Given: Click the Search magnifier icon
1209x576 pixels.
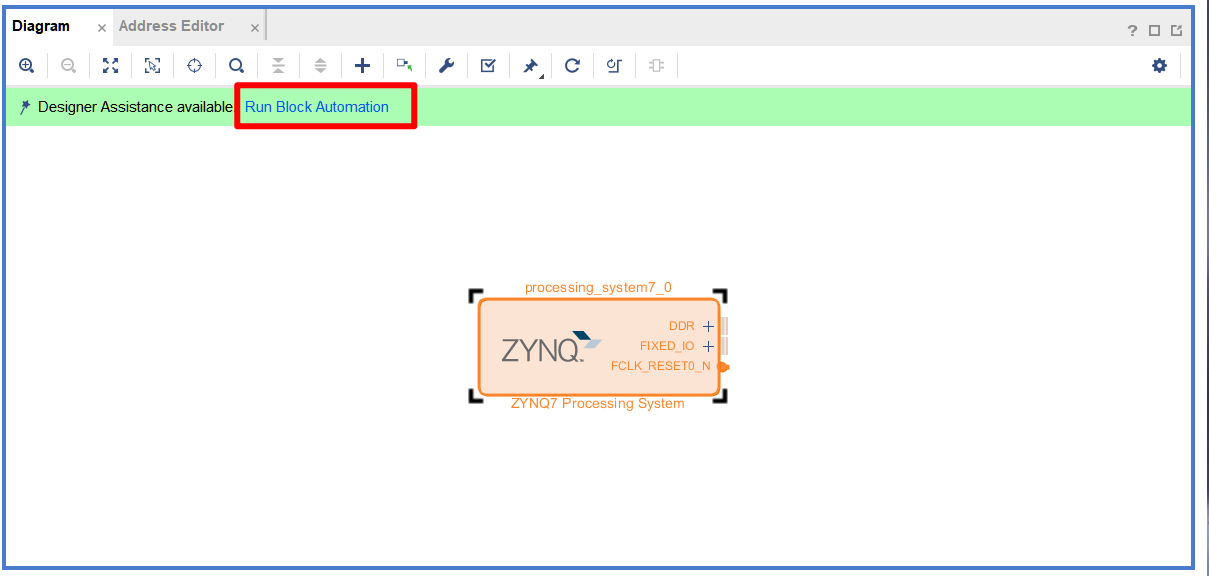Looking at the screenshot, I should (237, 66).
